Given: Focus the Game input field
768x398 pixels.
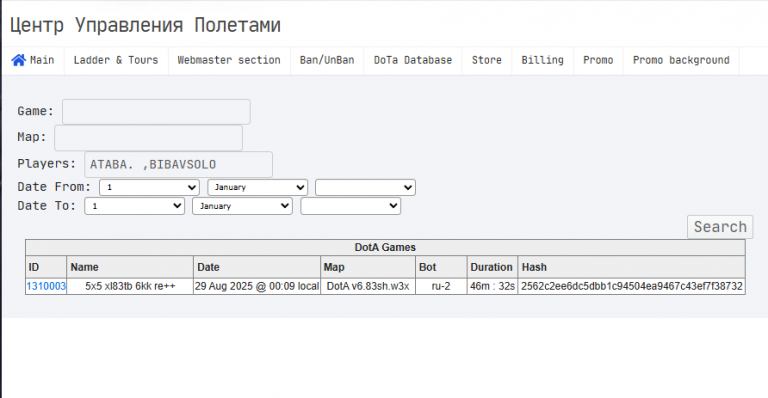Looking at the screenshot, I should pyautogui.click(x=156, y=112).
